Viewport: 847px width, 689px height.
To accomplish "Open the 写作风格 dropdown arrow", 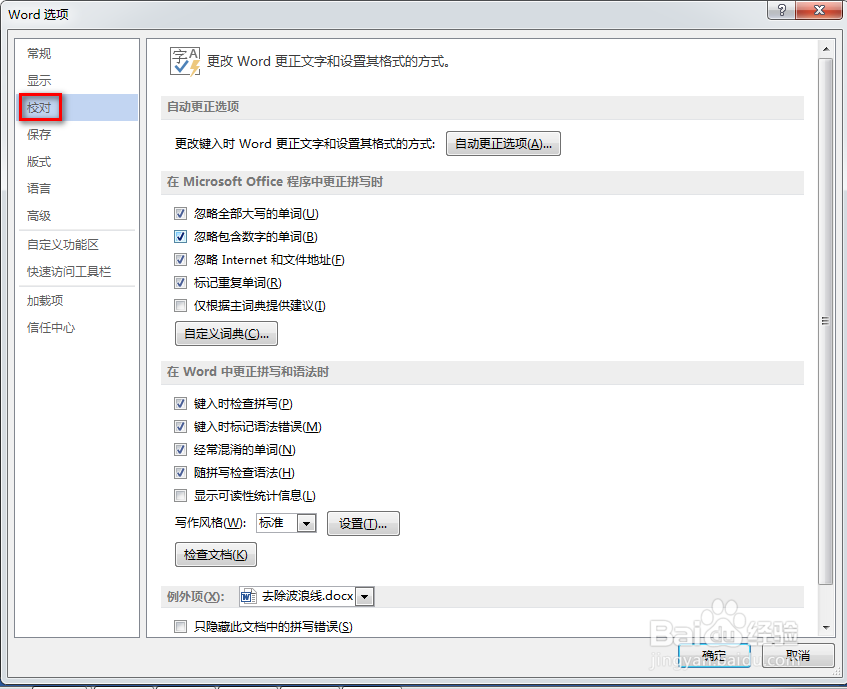I will [306, 523].
